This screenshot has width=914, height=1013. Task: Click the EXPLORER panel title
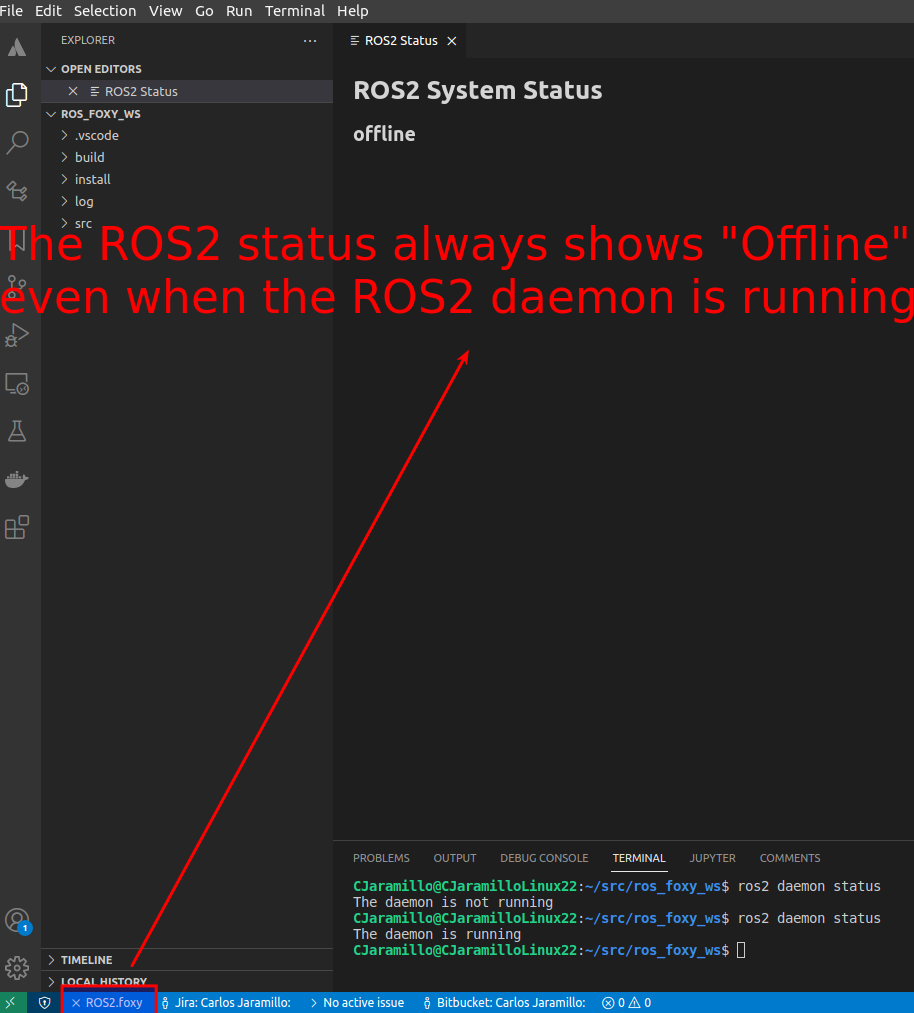point(88,40)
